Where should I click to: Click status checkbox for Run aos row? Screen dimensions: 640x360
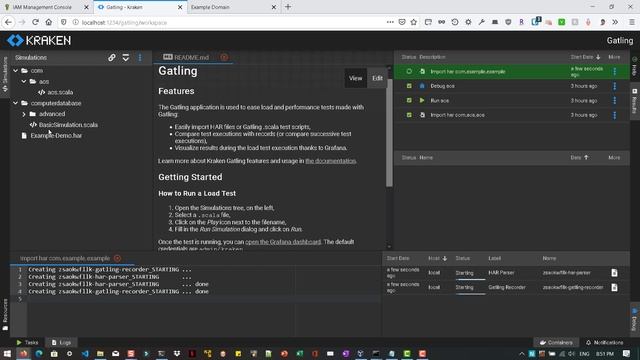(x=409, y=100)
